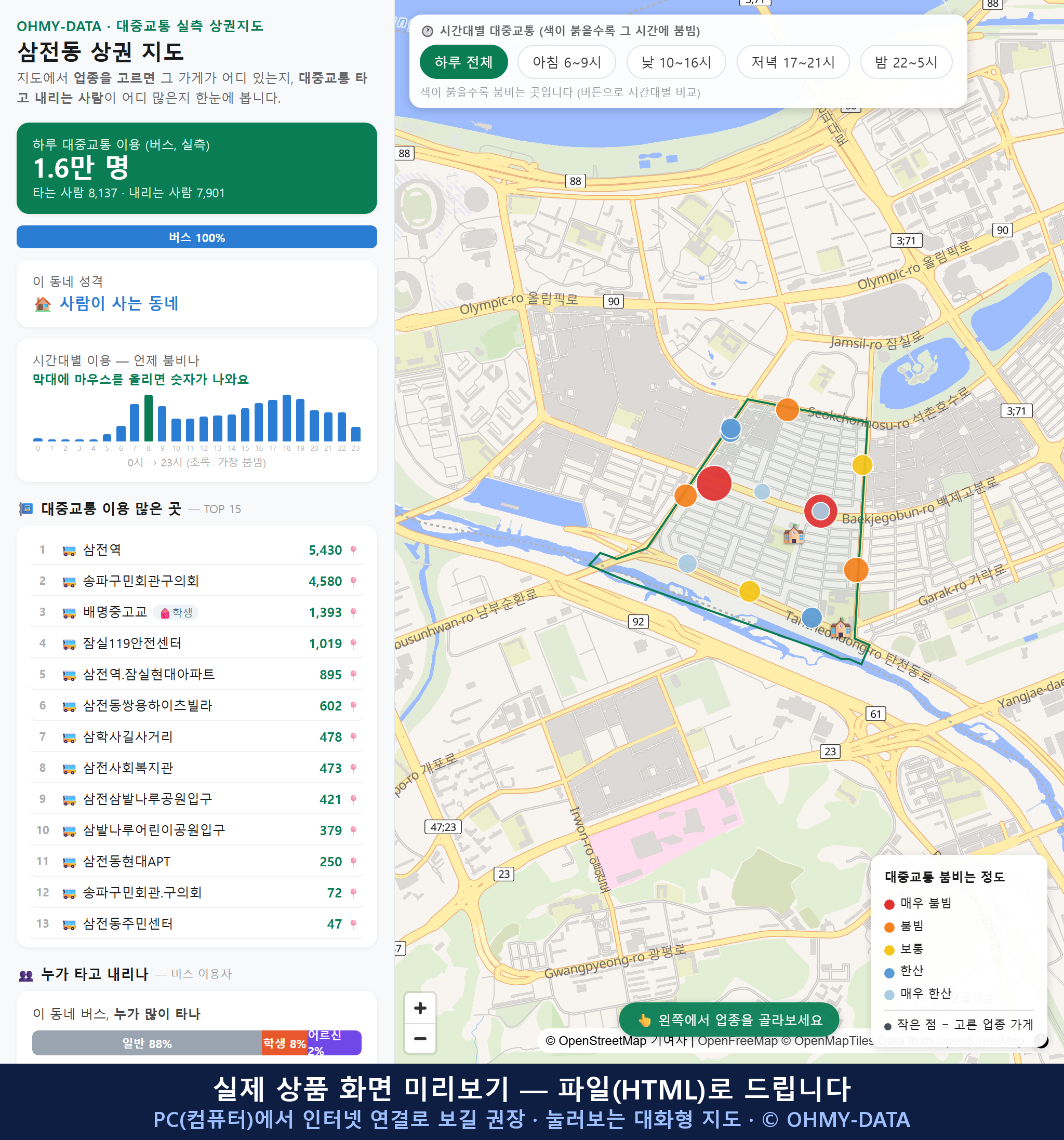Click the blue marker on Tancheondong-ro
The height and width of the screenshot is (1140, 1064).
coord(812,618)
